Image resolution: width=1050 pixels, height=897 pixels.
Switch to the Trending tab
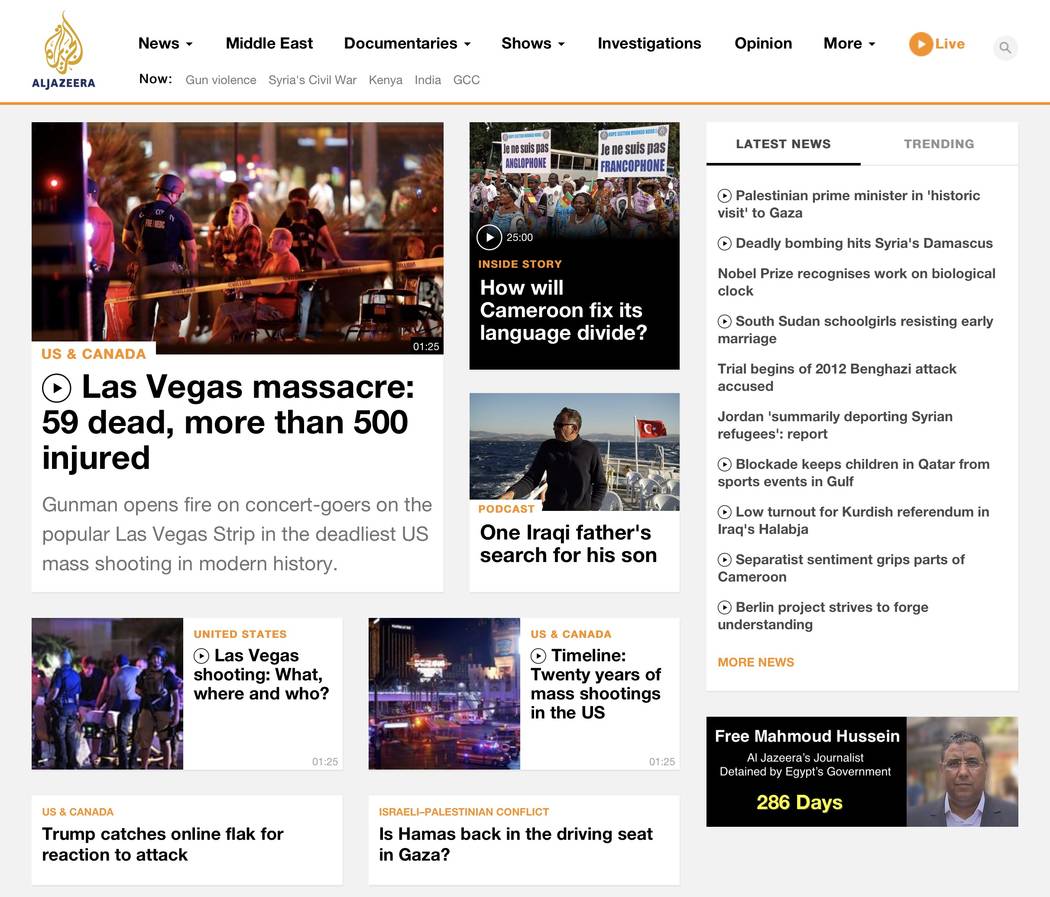pos(939,144)
